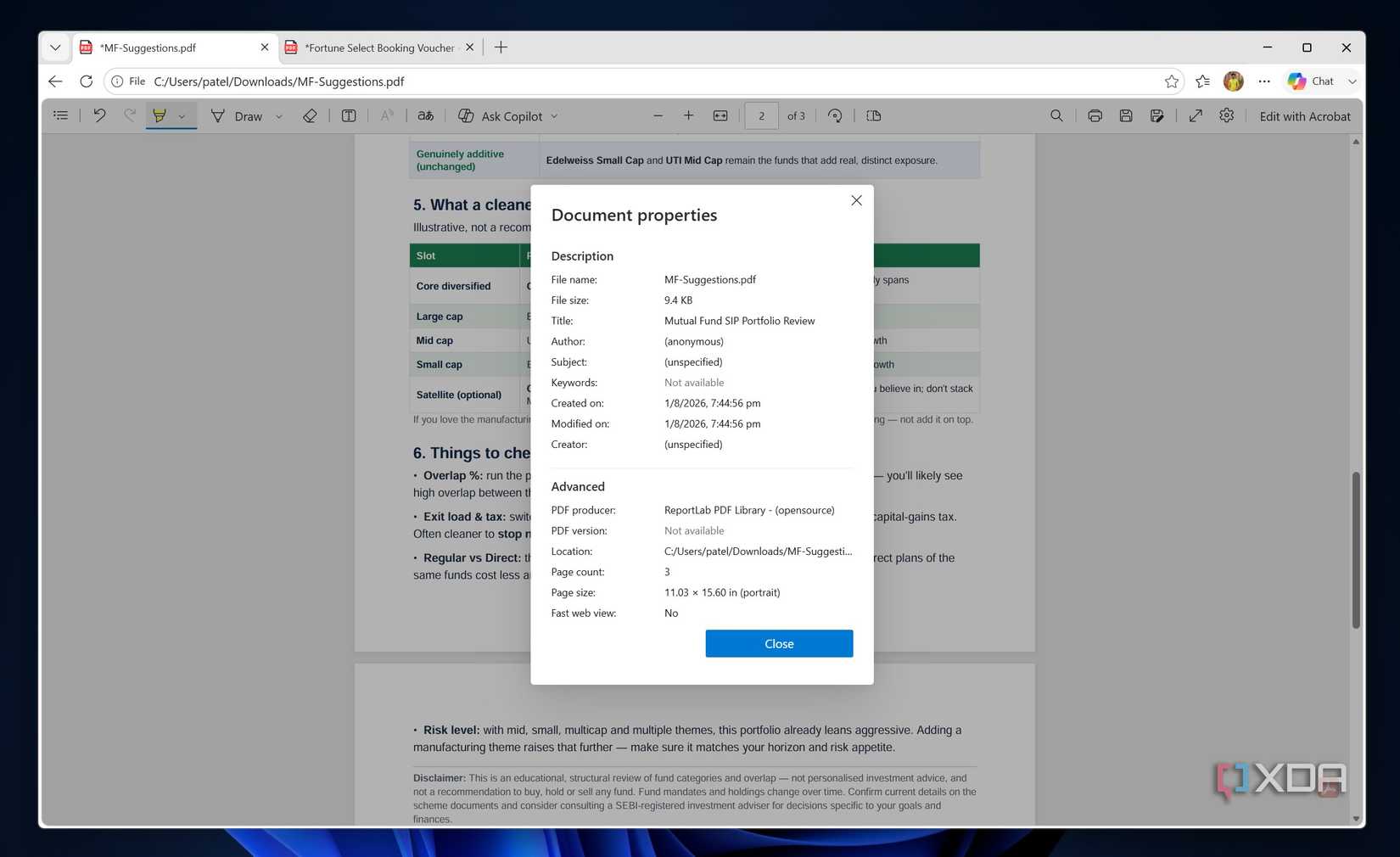This screenshot has height=857, width=1400.
Task: Switch the page view layout
Action: (x=874, y=115)
